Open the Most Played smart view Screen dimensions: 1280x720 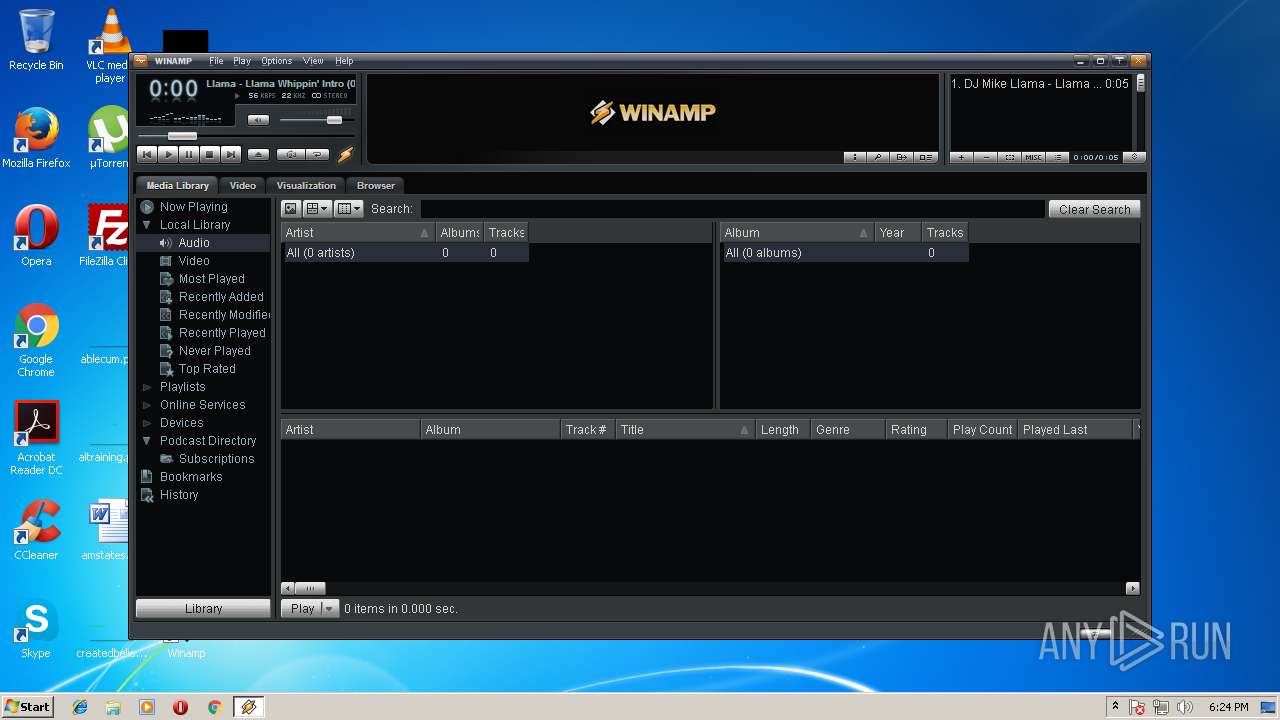(x=211, y=279)
